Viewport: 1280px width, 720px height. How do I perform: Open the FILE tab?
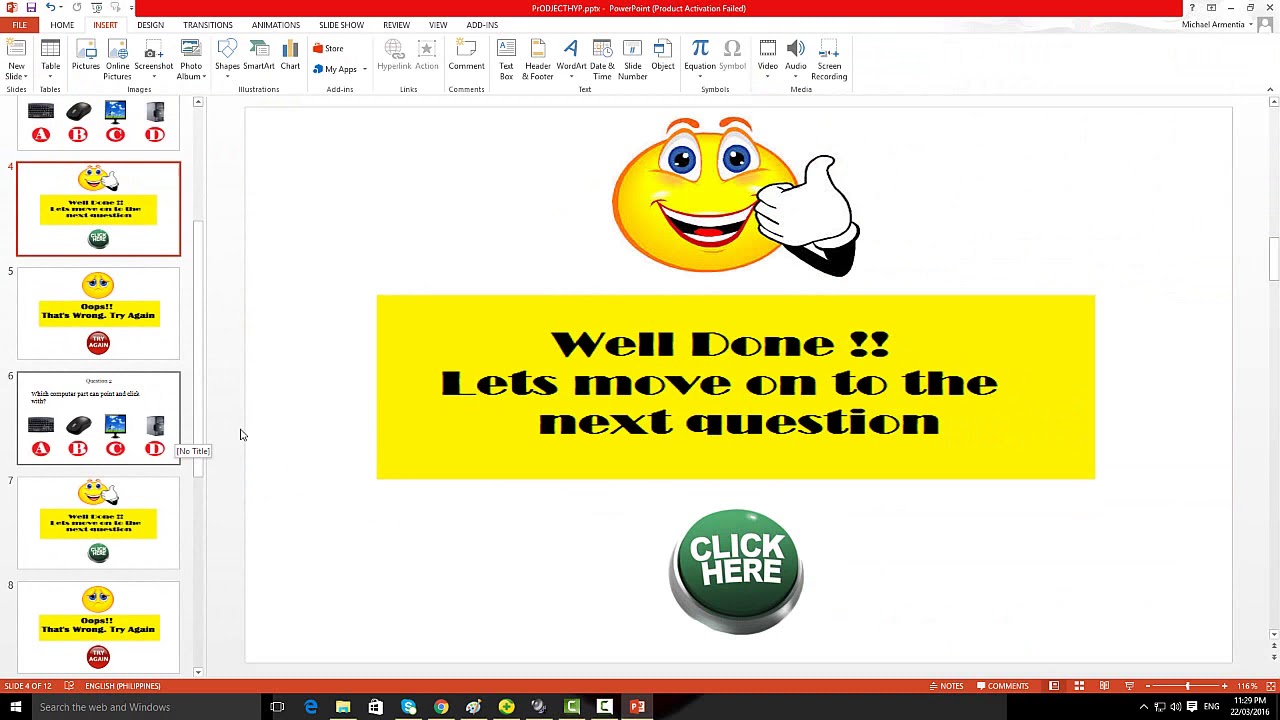[19, 25]
